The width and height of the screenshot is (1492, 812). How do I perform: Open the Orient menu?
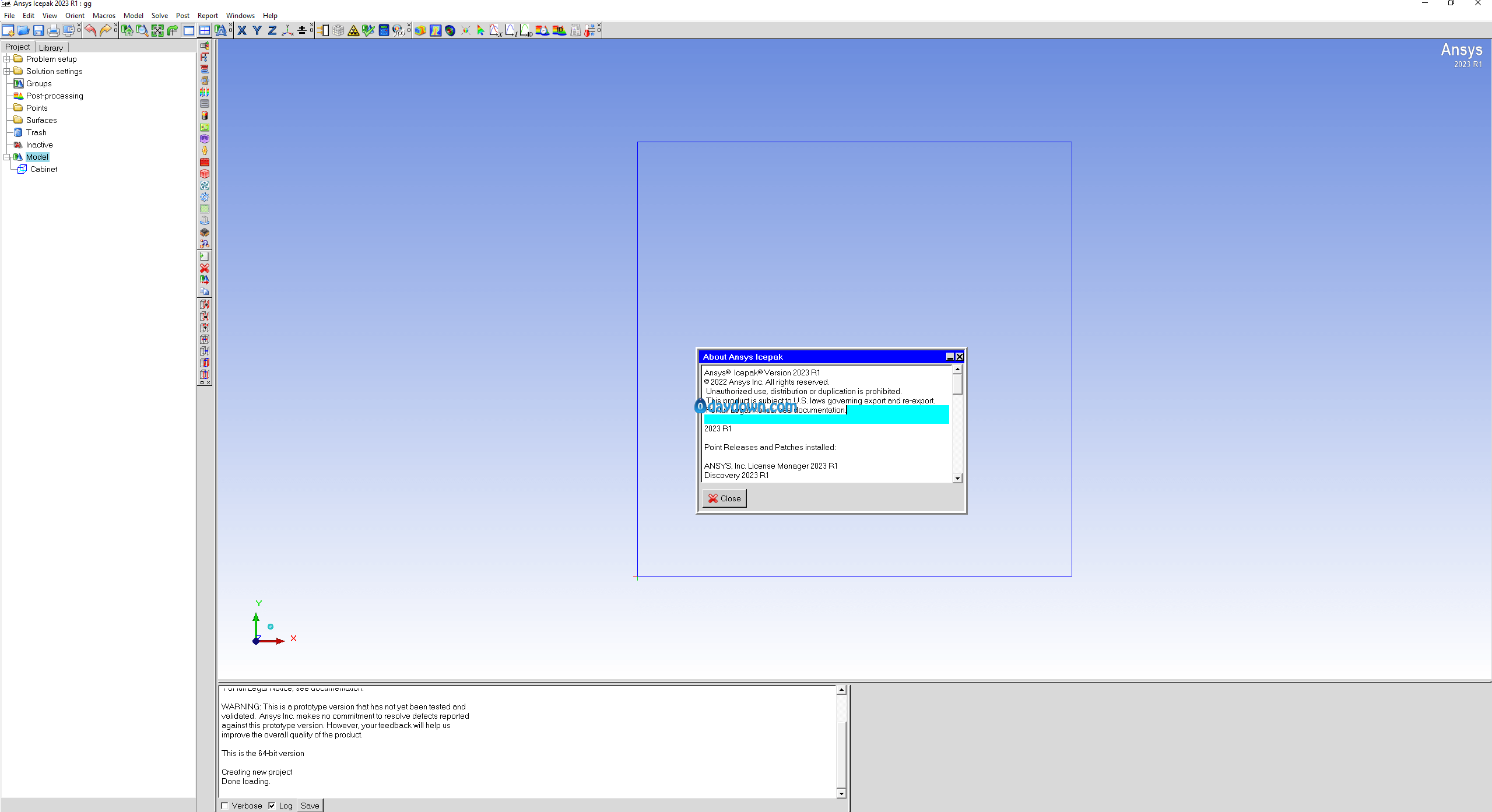(x=75, y=16)
